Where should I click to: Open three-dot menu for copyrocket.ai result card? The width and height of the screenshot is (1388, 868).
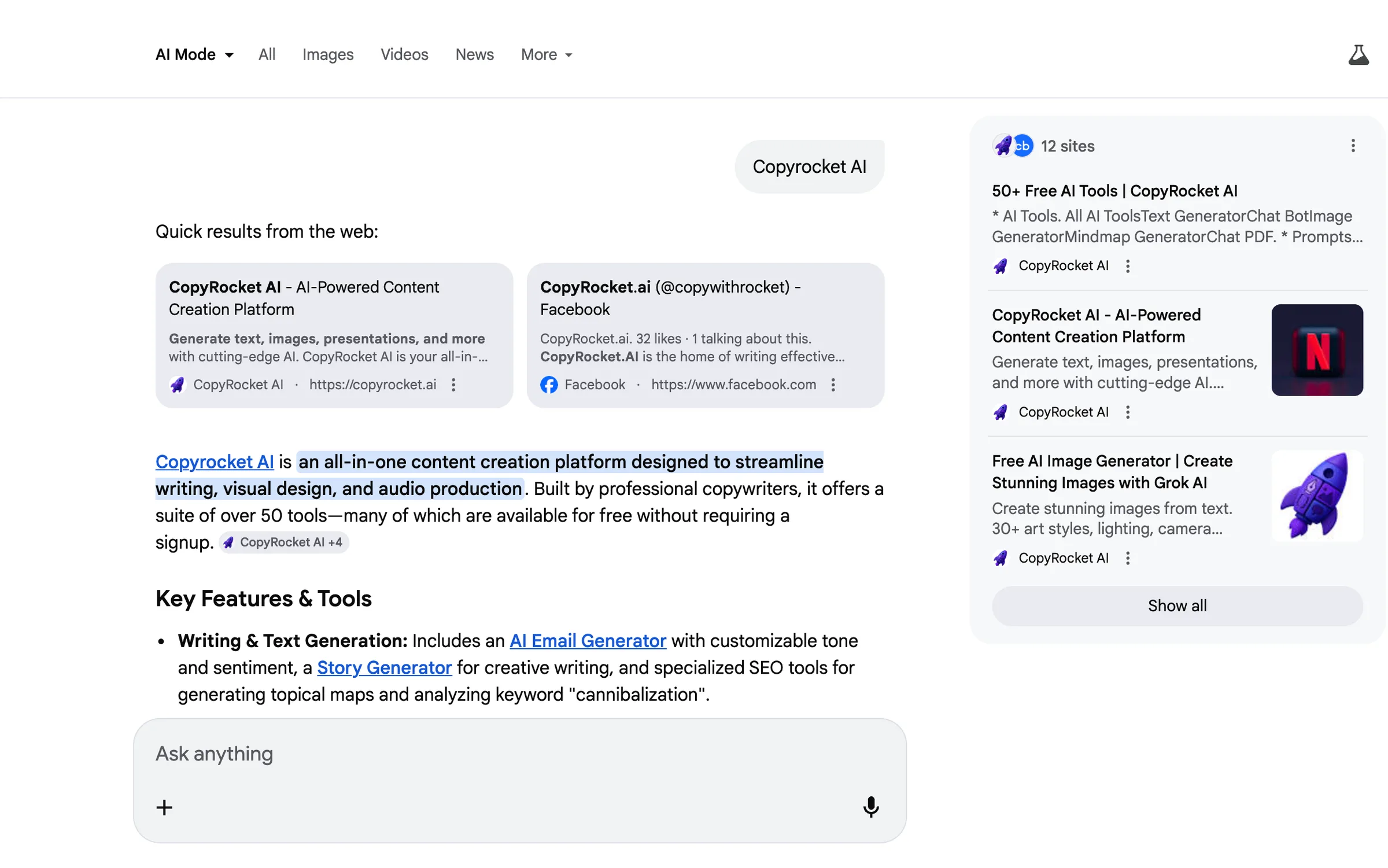453,385
